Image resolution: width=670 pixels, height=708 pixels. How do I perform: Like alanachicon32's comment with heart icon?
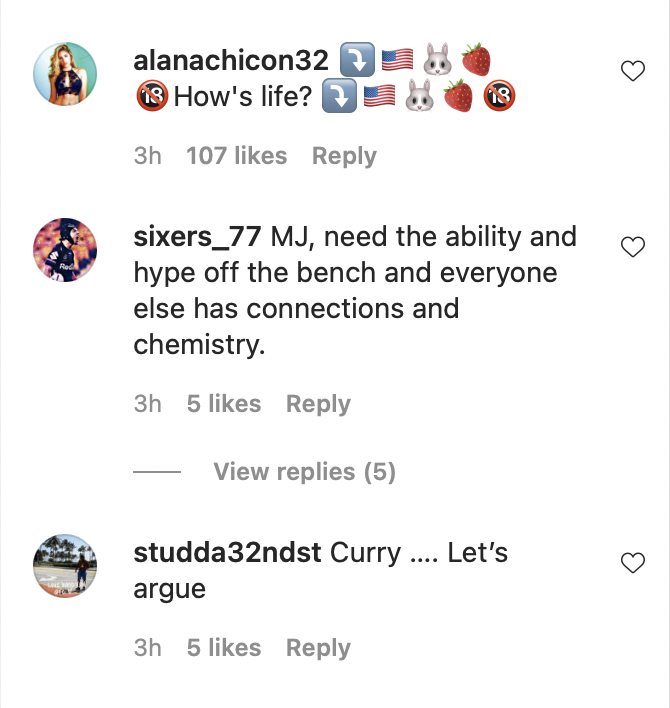click(x=633, y=71)
